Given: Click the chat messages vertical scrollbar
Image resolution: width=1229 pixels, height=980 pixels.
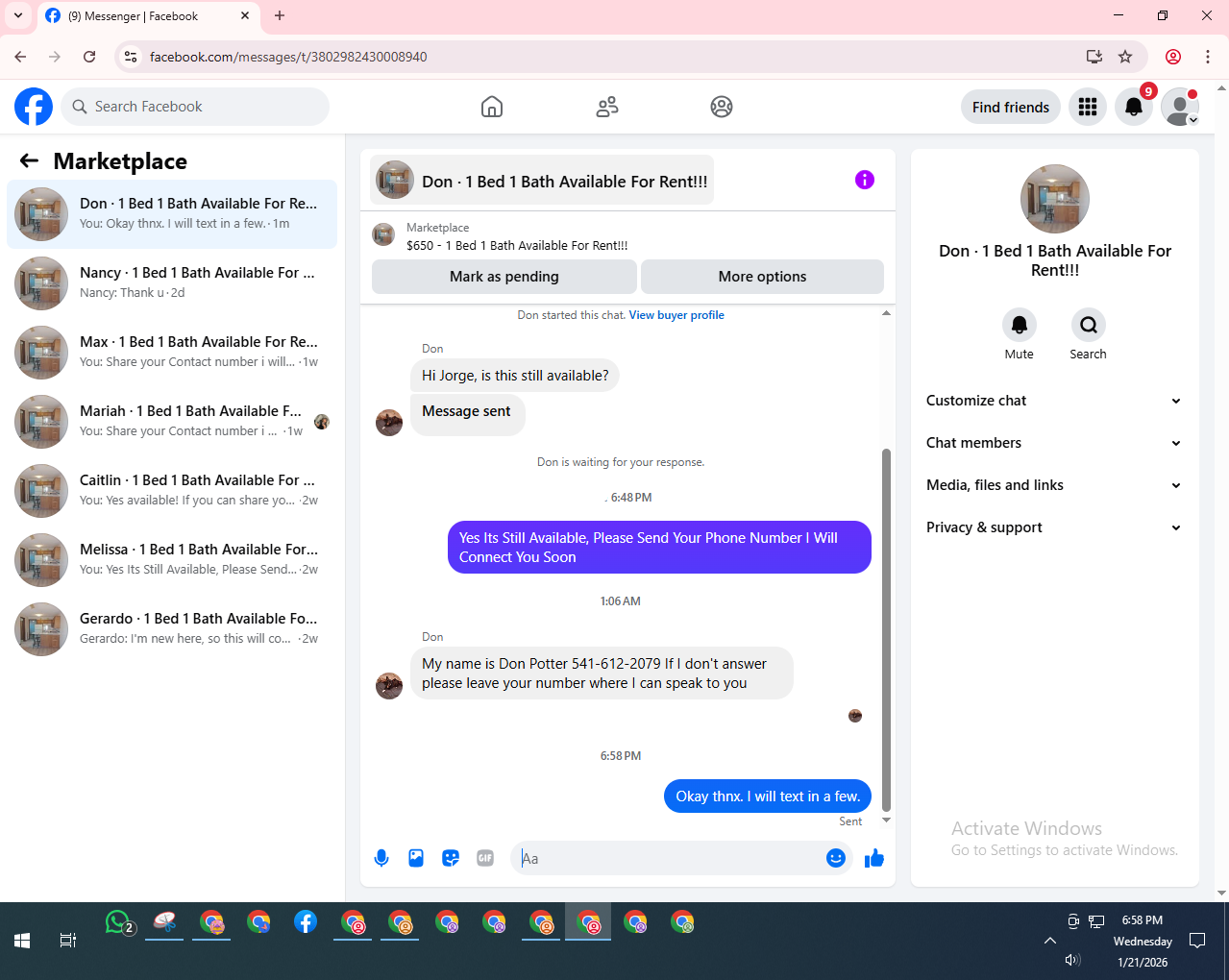Looking at the screenshot, I should click(x=886, y=629).
